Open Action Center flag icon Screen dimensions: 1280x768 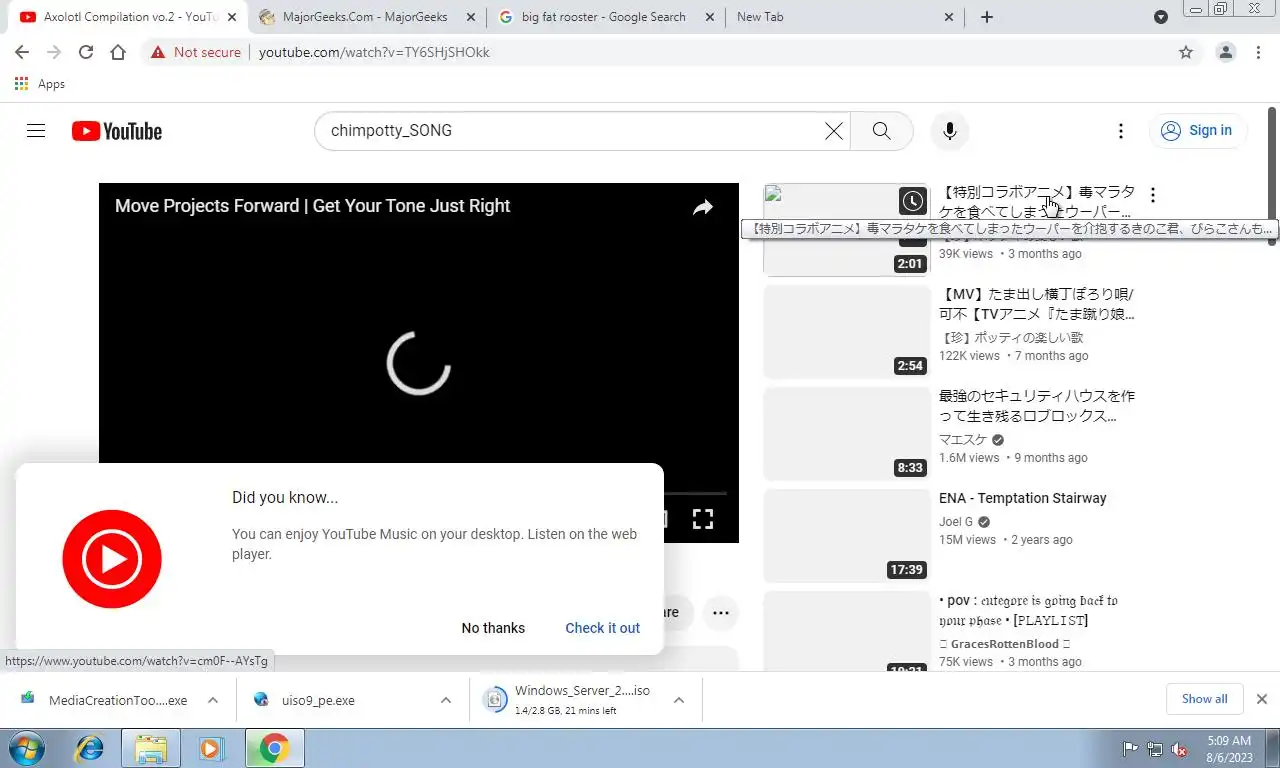[1131, 749]
